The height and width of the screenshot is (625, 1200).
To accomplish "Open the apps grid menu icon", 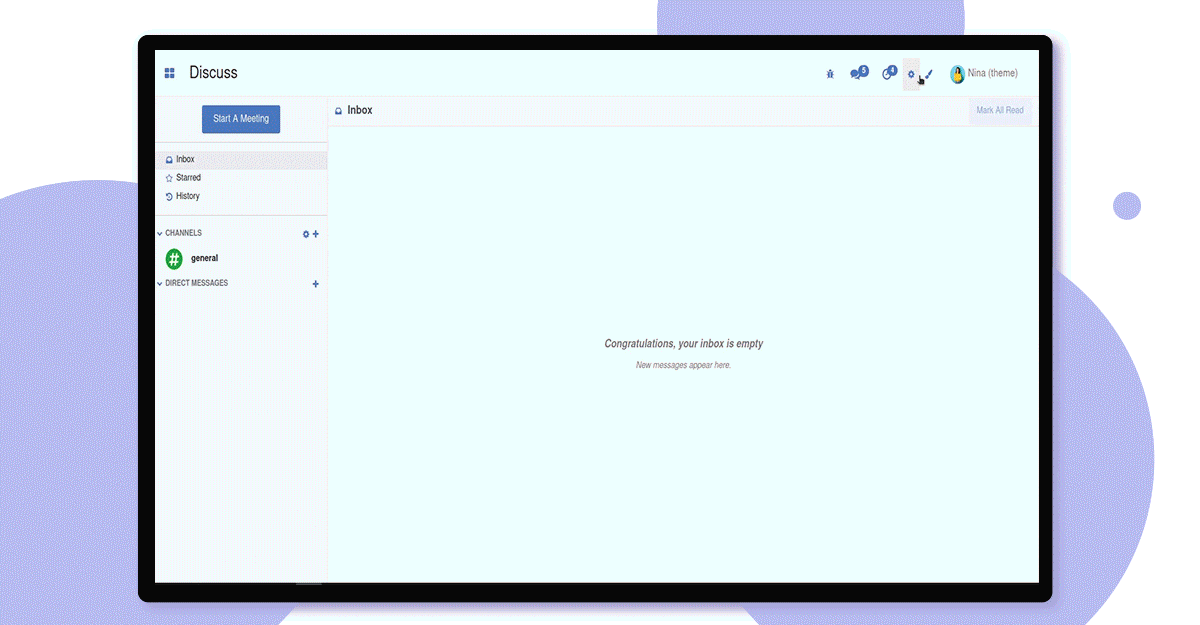I will click(170, 73).
